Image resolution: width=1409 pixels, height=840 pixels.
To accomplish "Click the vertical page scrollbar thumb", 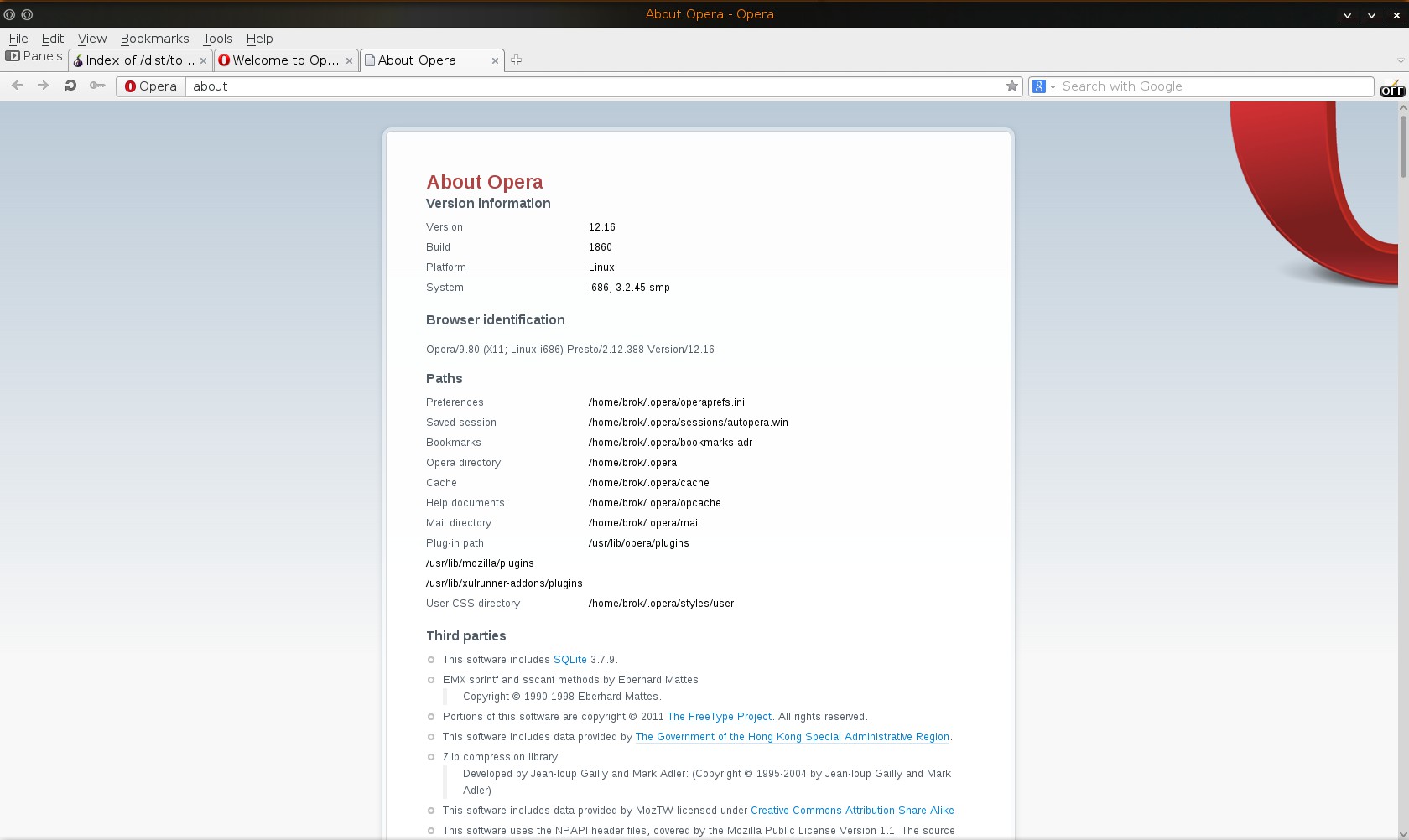I will click(x=1403, y=147).
